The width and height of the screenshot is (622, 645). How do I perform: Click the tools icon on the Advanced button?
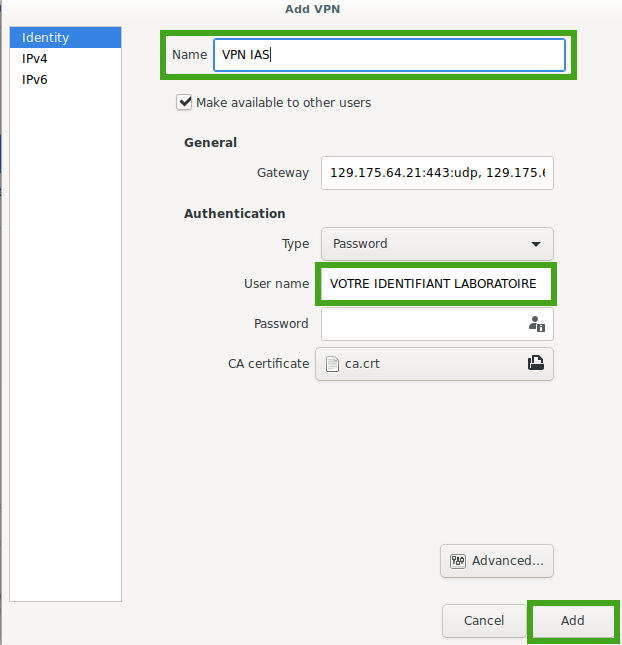[458, 561]
